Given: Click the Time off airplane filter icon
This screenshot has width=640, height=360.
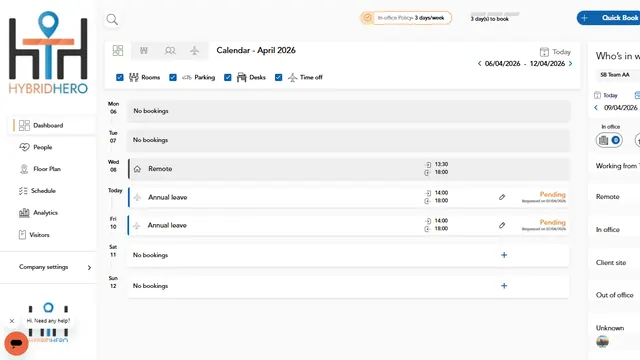Looking at the screenshot, I should coord(292,77).
